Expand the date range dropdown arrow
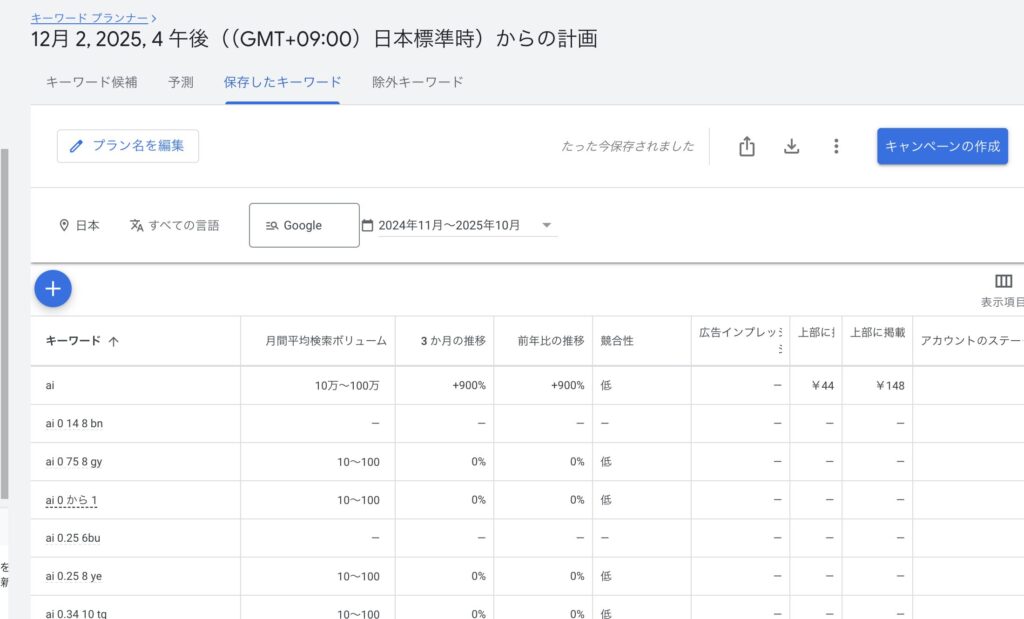 click(547, 226)
